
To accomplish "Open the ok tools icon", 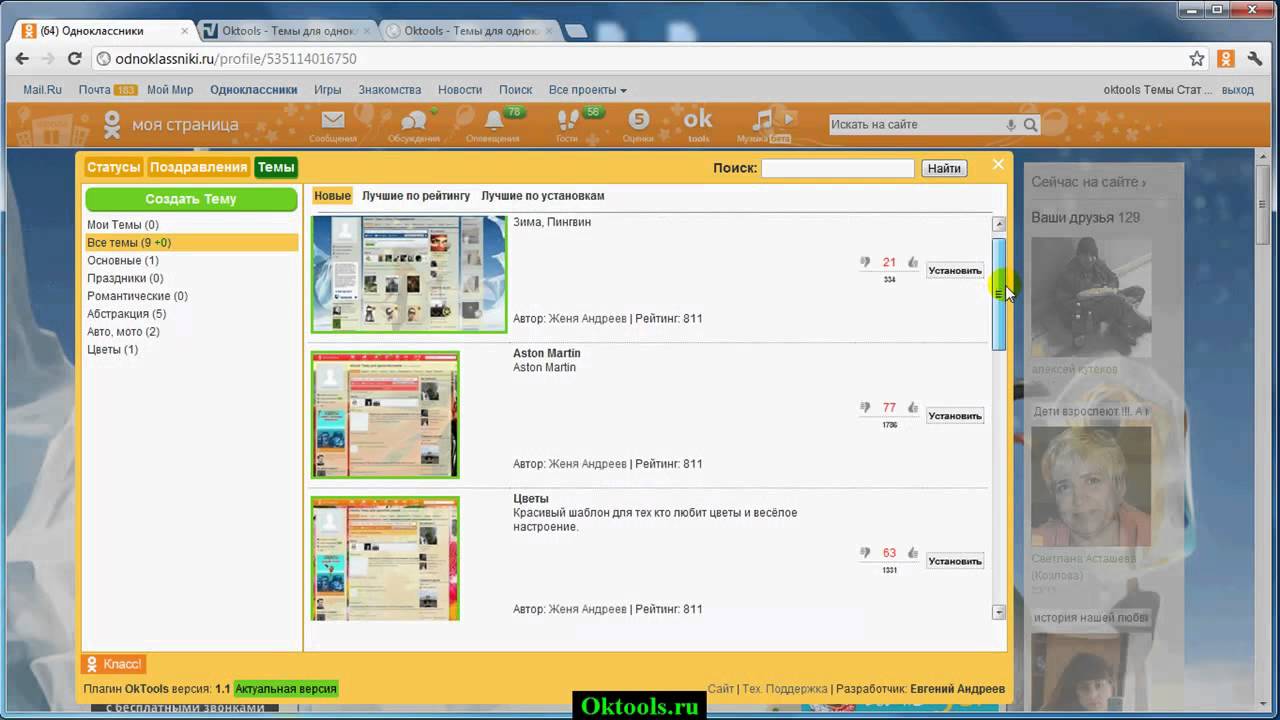I will pos(698,122).
